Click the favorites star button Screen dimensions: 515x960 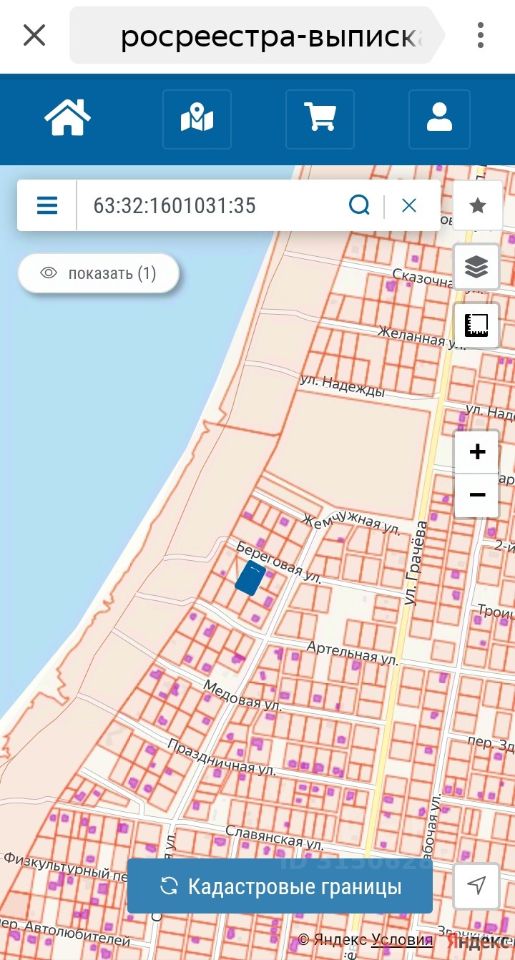click(477, 206)
